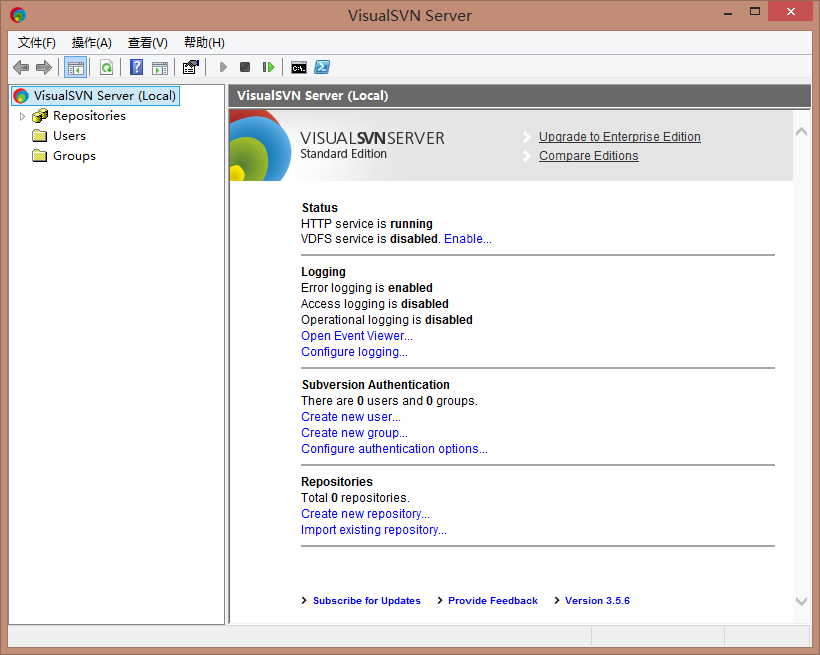Open command prompt toolbar icon
820x655 pixels.
point(299,67)
